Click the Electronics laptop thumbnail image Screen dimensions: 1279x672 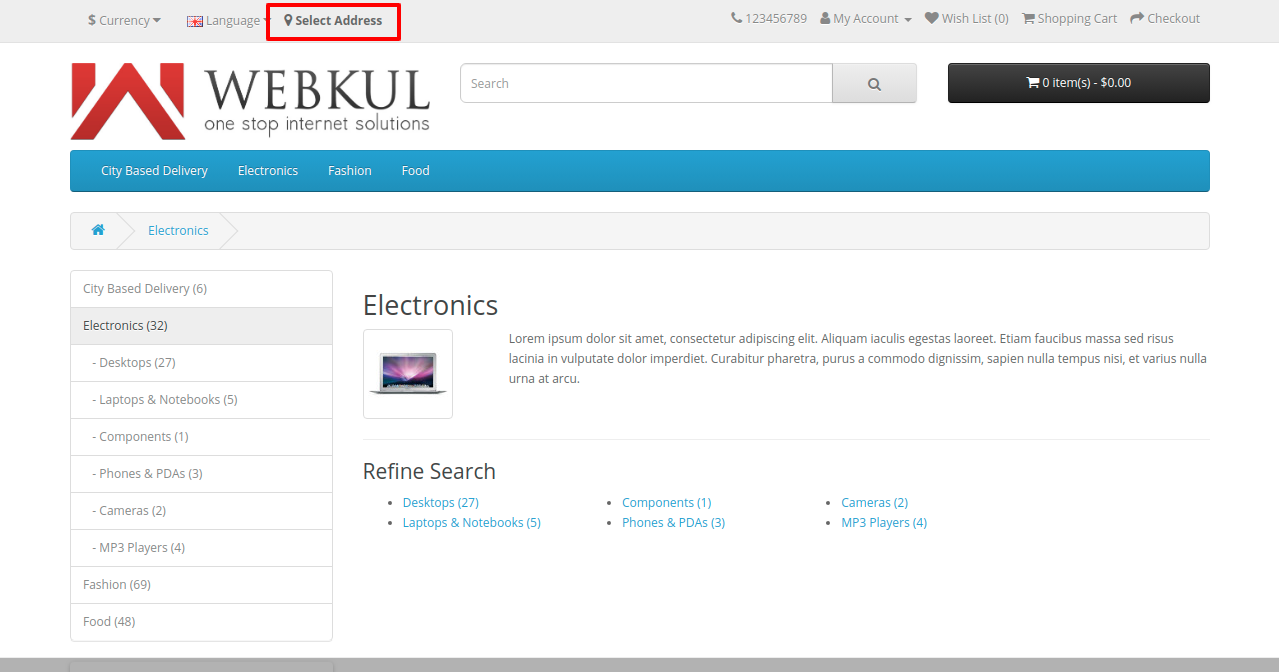(x=408, y=374)
